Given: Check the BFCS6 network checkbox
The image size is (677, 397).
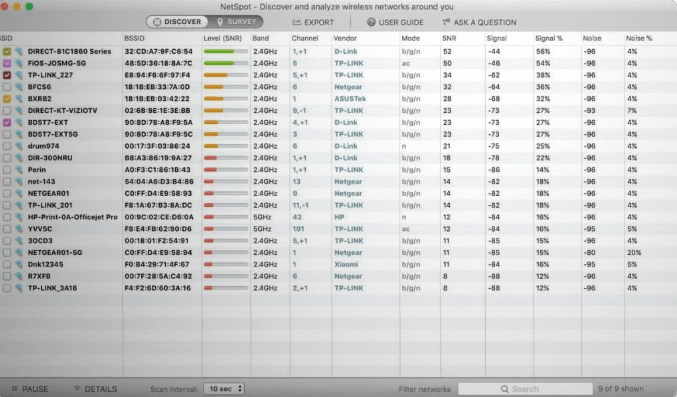Looking at the screenshot, I should tap(7, 87).
